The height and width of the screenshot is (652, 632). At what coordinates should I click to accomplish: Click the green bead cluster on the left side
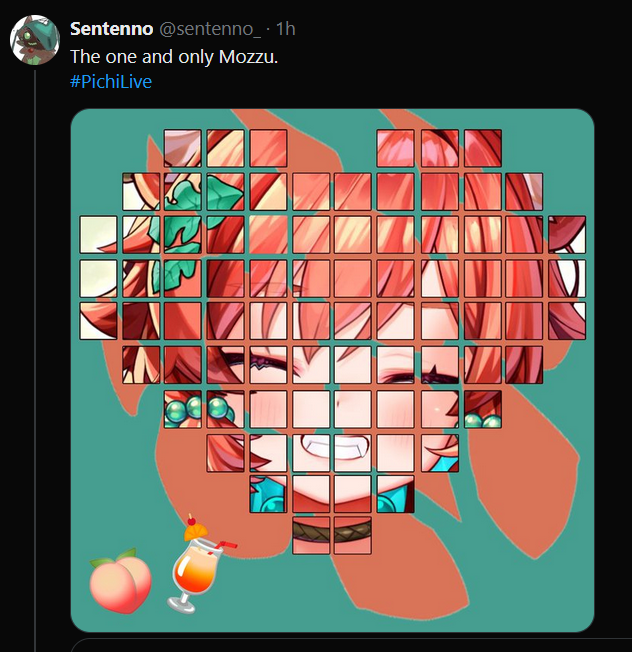[x=200, y=409]
